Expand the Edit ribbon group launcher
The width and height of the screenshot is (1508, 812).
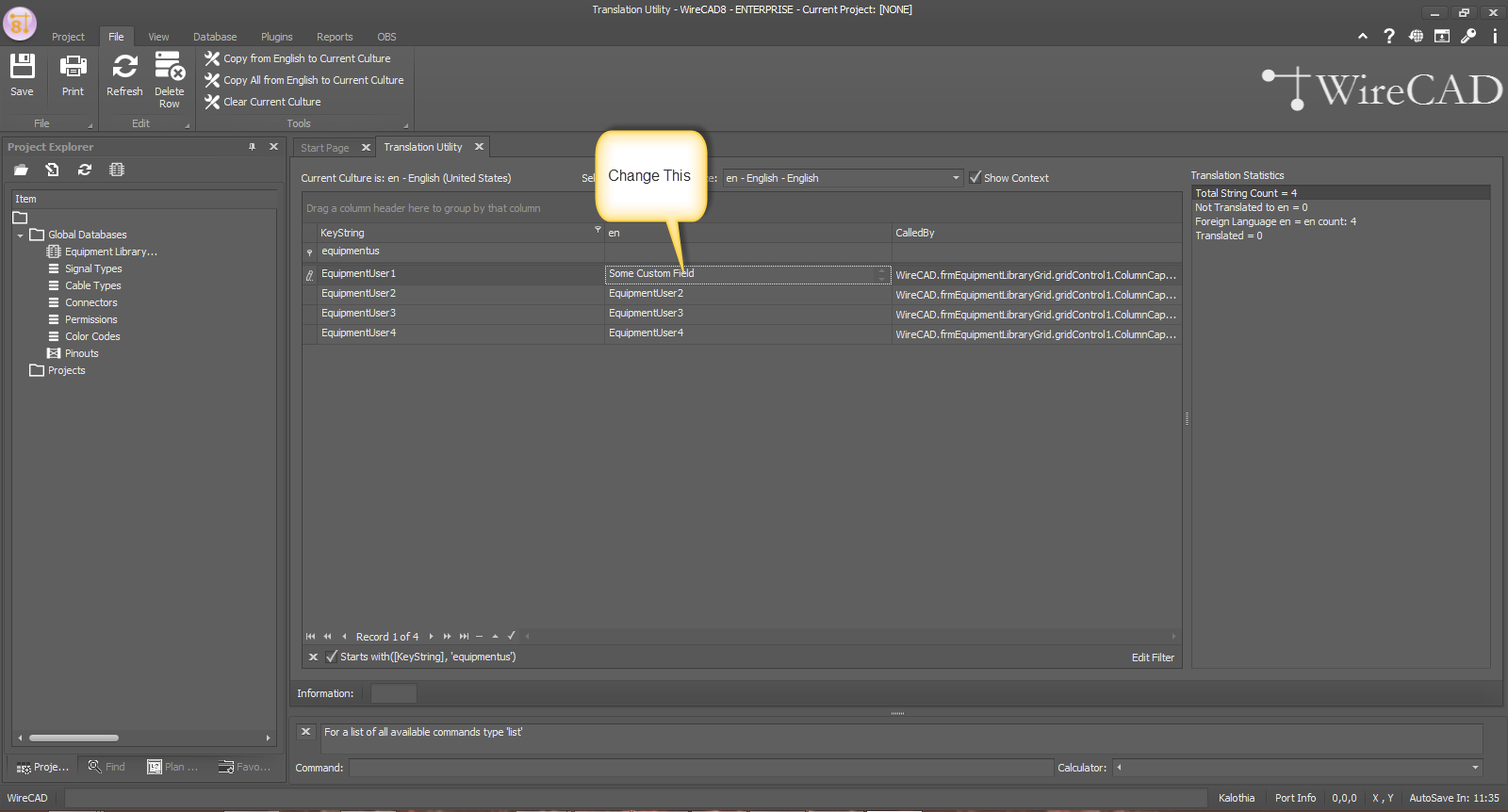[187, 125]
